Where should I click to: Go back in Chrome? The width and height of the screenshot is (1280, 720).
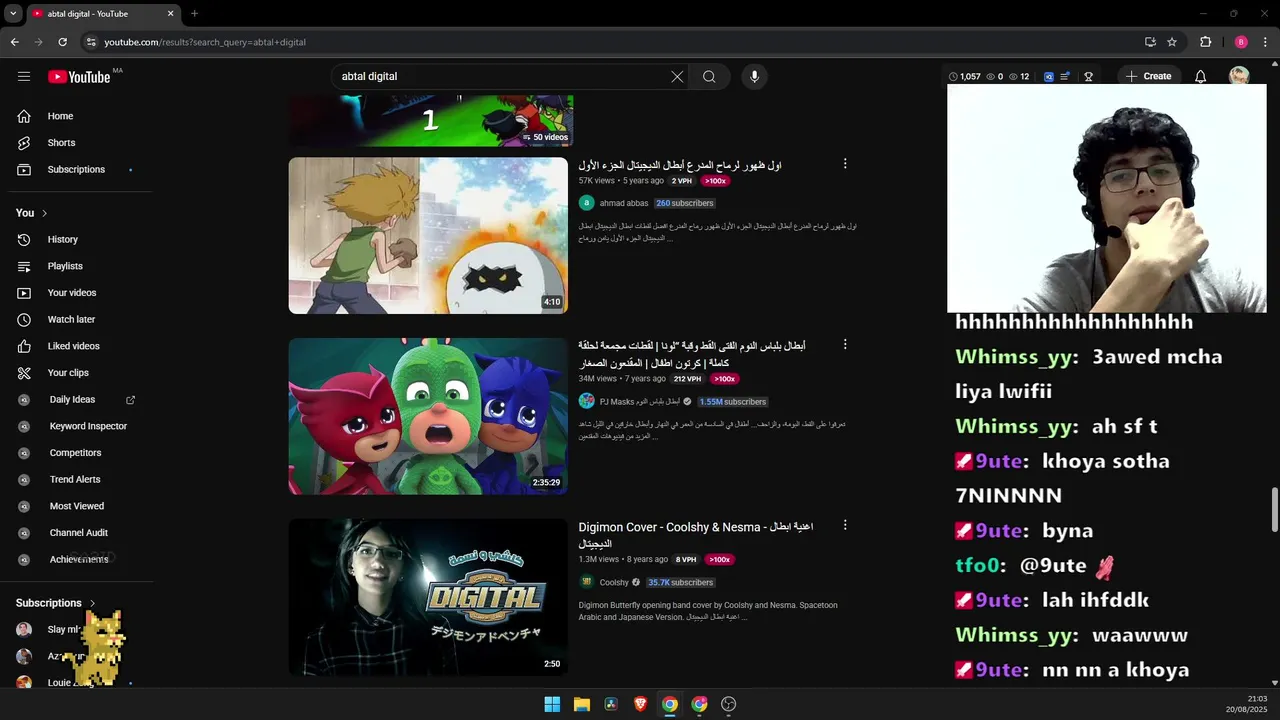(x=14, y=42)
